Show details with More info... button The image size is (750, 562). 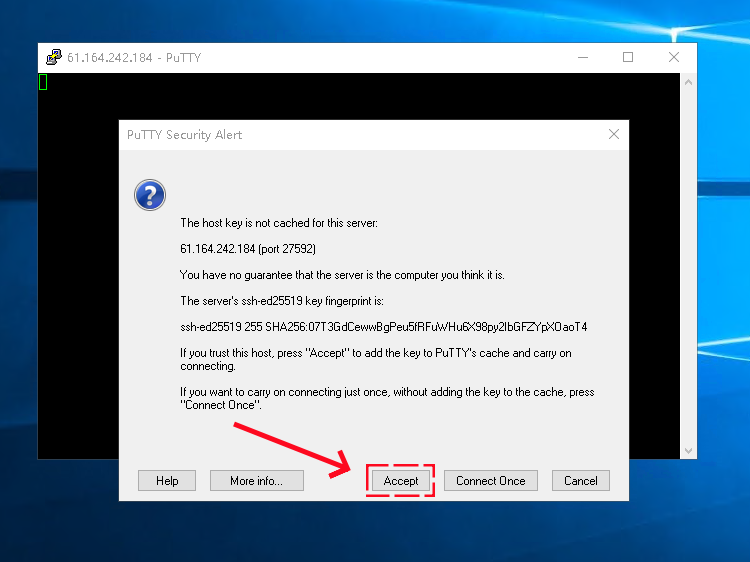pos(256,481)
